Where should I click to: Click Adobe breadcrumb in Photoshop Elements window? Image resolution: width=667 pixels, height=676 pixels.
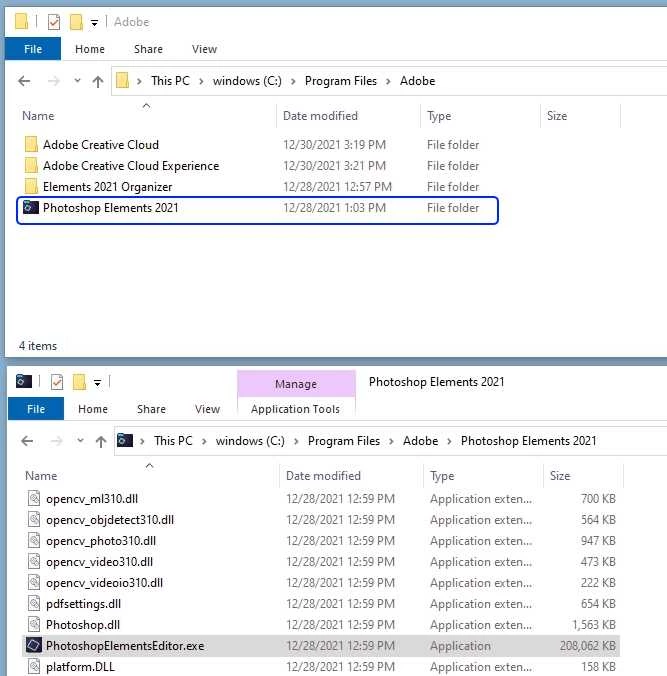(420, 441)
